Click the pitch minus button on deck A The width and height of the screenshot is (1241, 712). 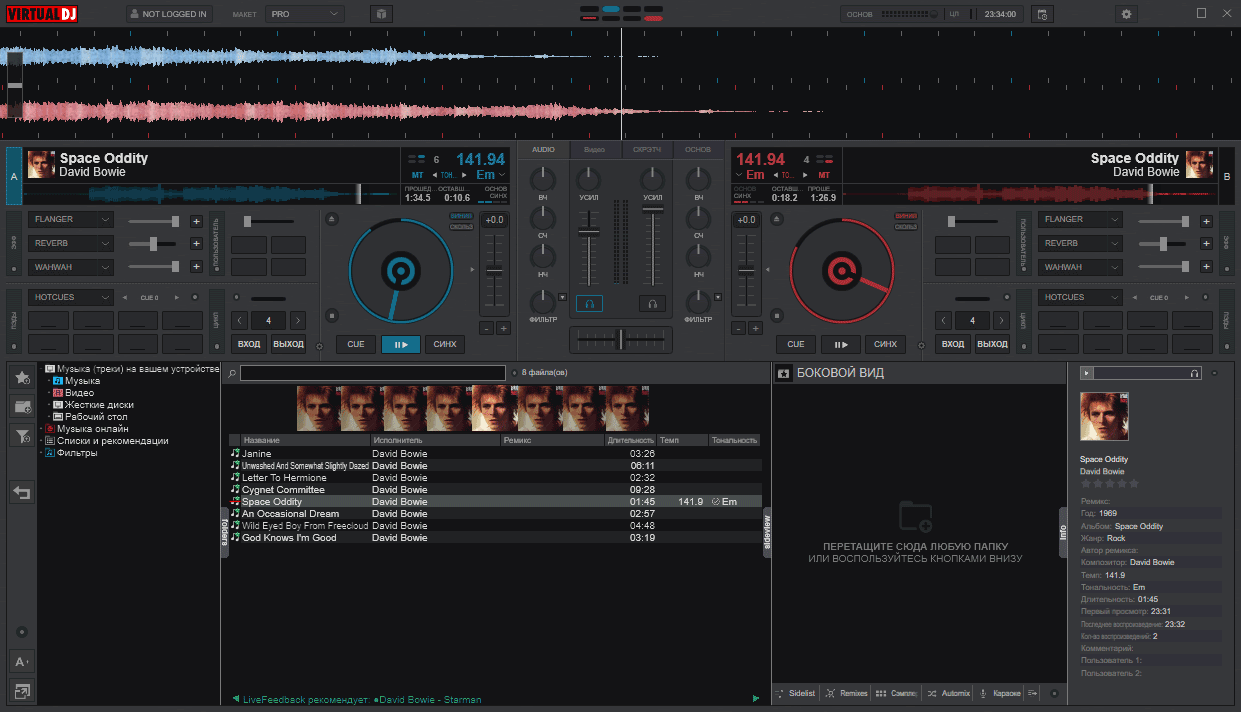pos(486,328)
